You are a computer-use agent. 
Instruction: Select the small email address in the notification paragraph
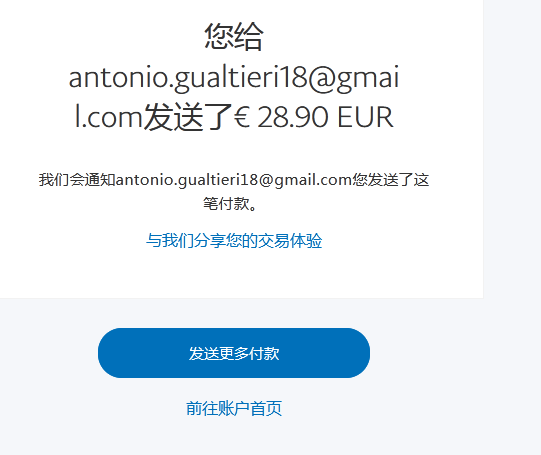click(234, 180)
